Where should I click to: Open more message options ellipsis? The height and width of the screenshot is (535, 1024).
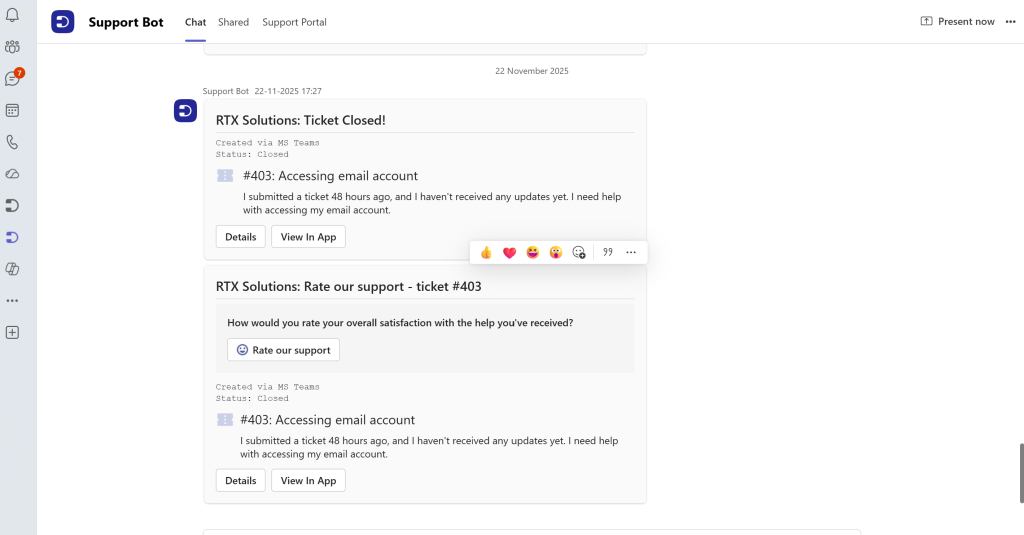(x=631, y=252)
